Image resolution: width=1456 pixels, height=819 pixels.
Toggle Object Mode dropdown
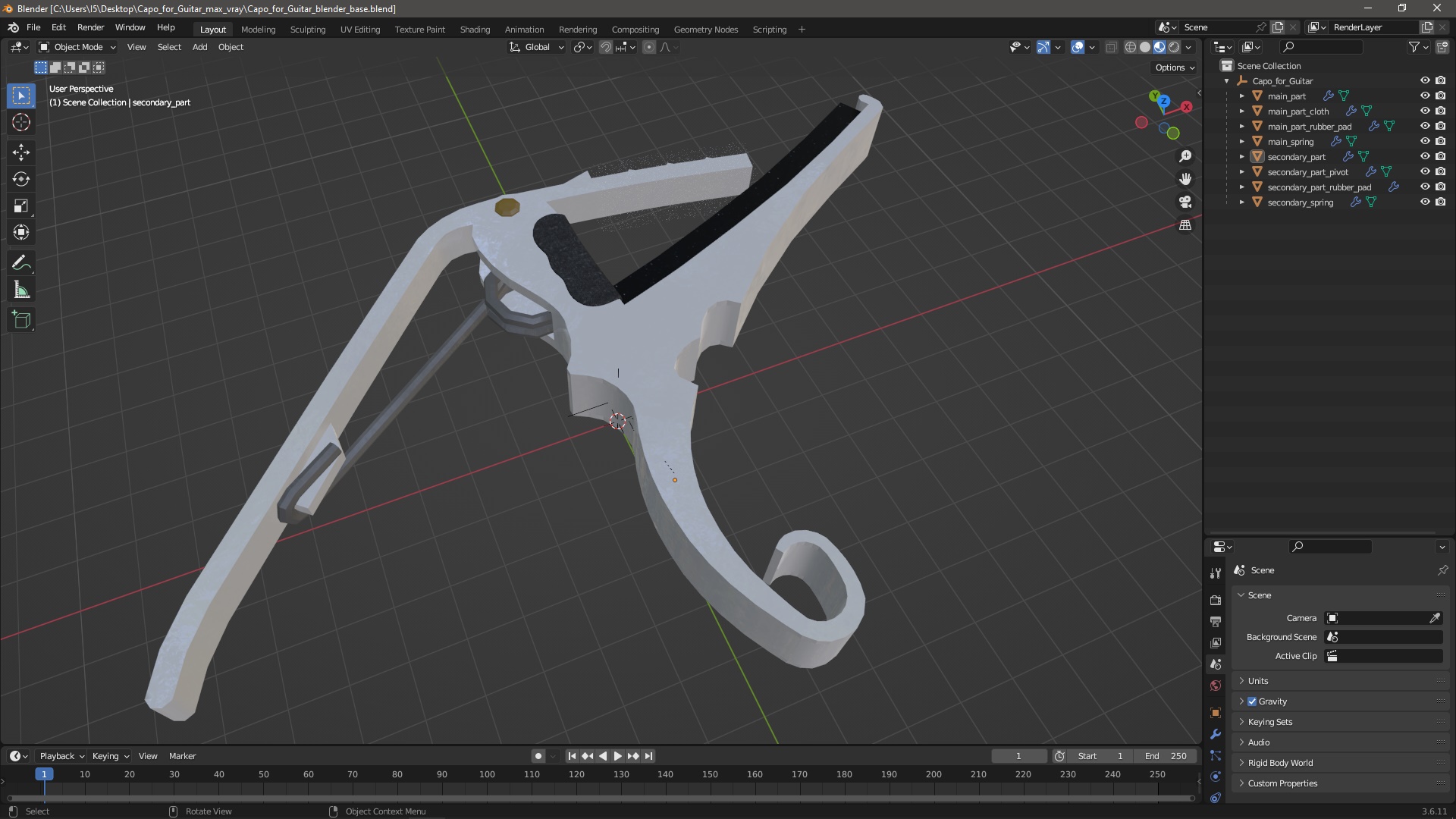click(x=78, y=46)
